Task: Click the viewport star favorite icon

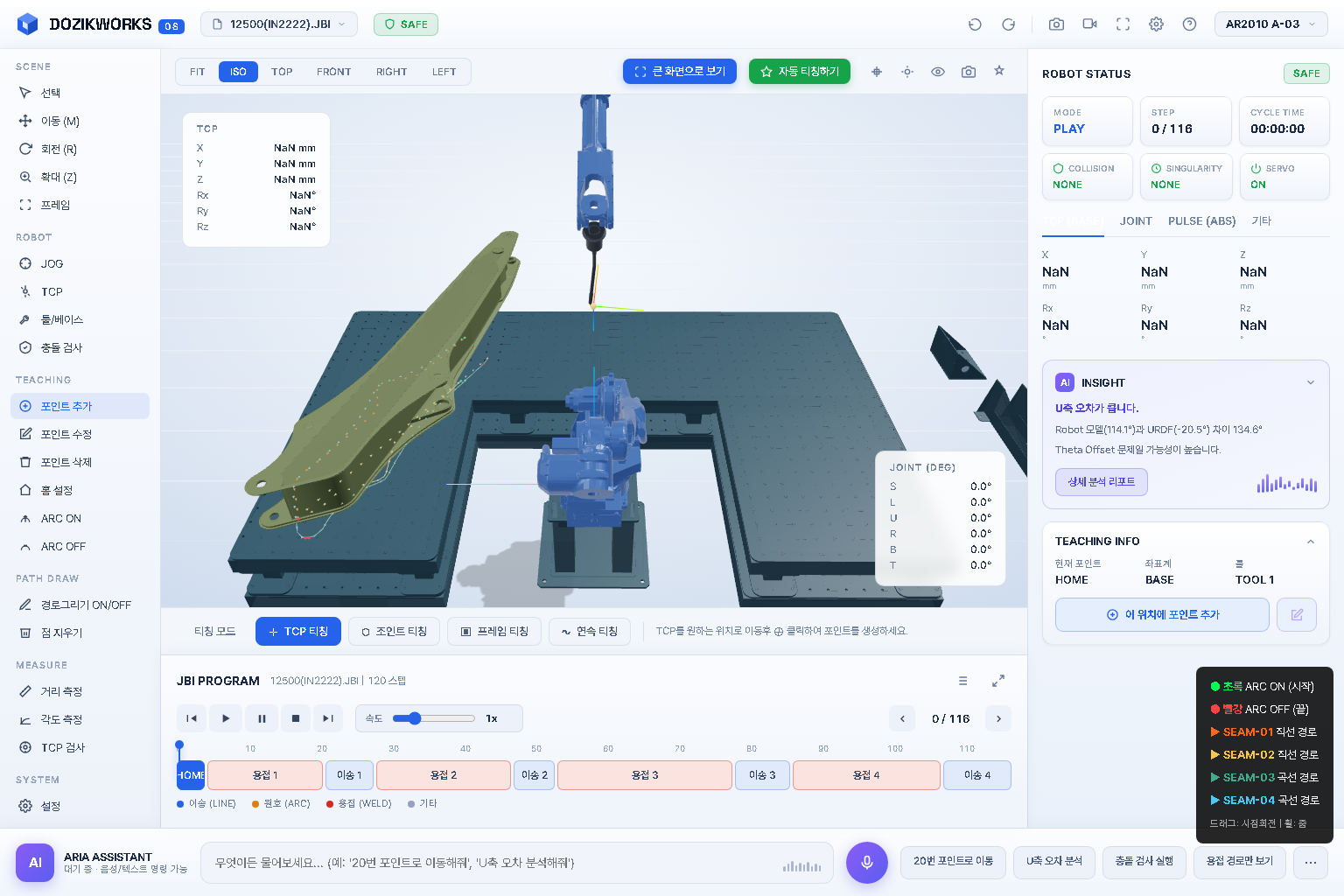Action: coord(999,72)
